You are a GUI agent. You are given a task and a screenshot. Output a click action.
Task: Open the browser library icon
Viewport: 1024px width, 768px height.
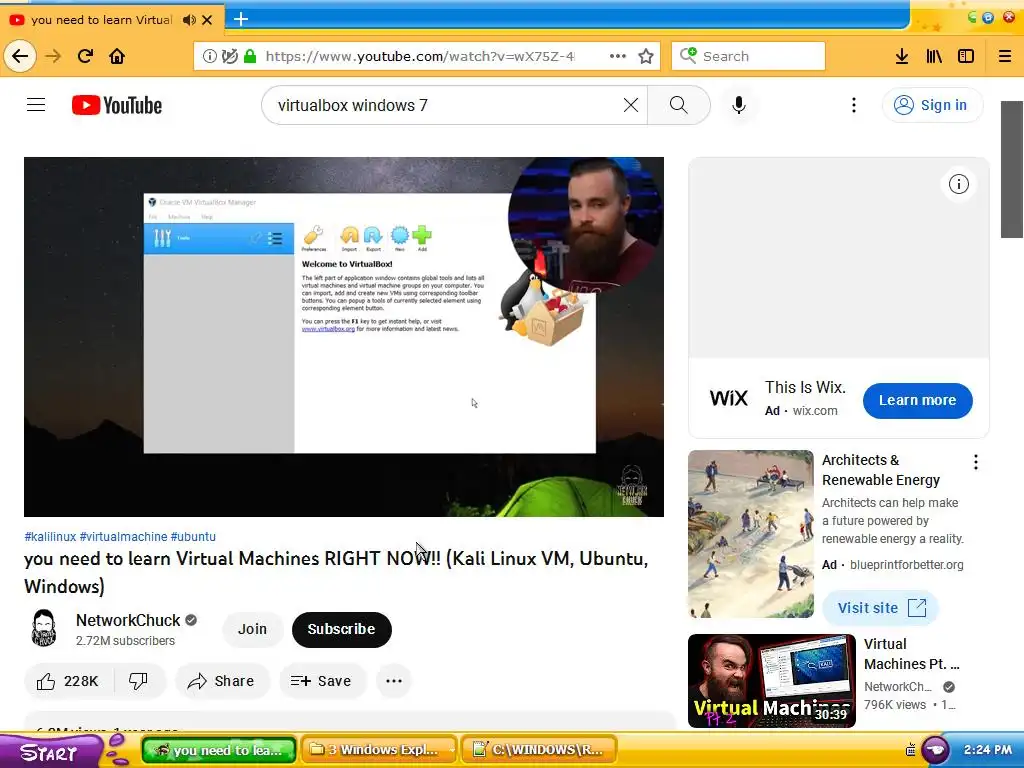[x=934, y=56]
